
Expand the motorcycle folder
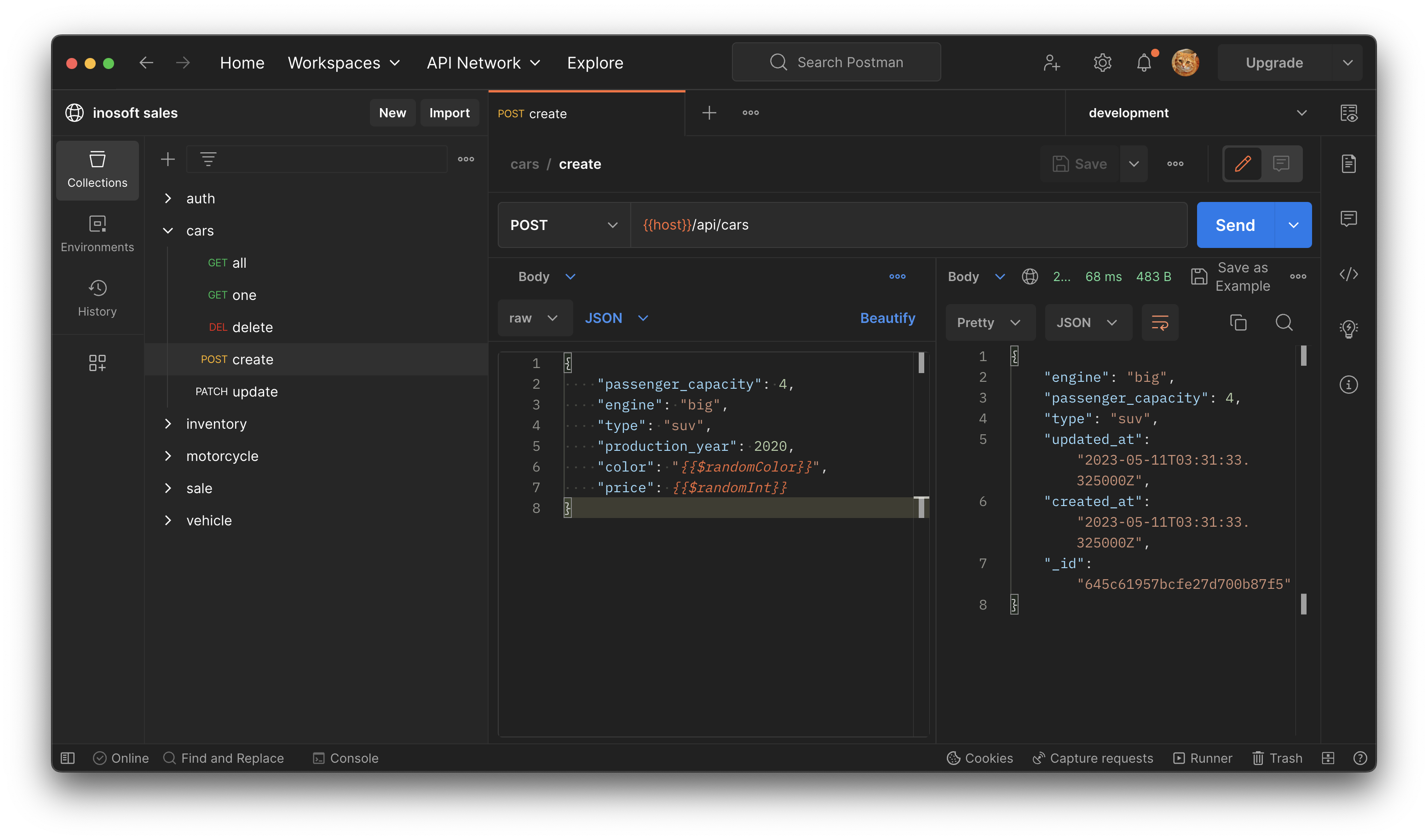pyautogui.click(x=168, y=456)
